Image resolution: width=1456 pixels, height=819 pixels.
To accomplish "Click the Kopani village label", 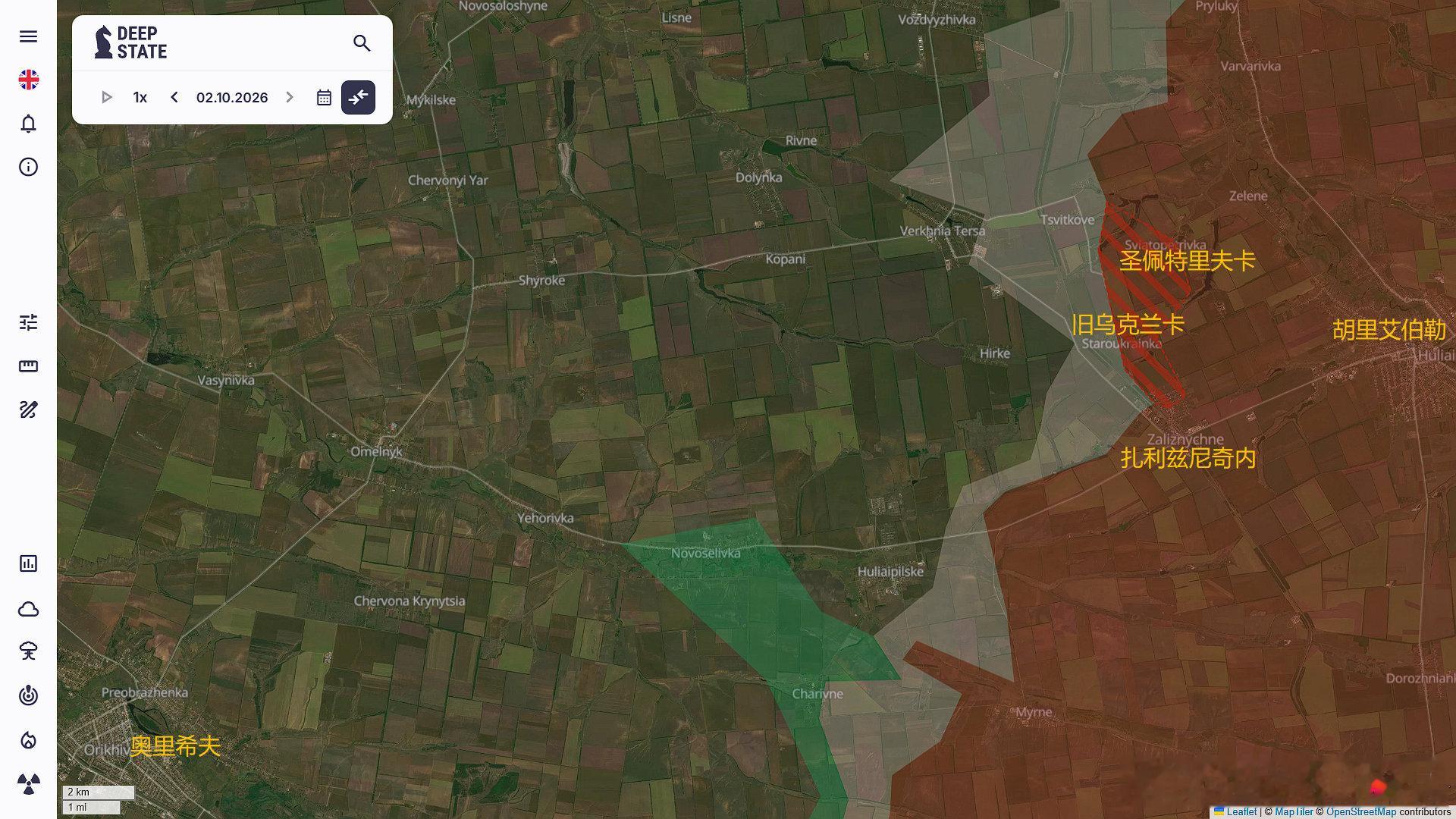I will 785,259.
